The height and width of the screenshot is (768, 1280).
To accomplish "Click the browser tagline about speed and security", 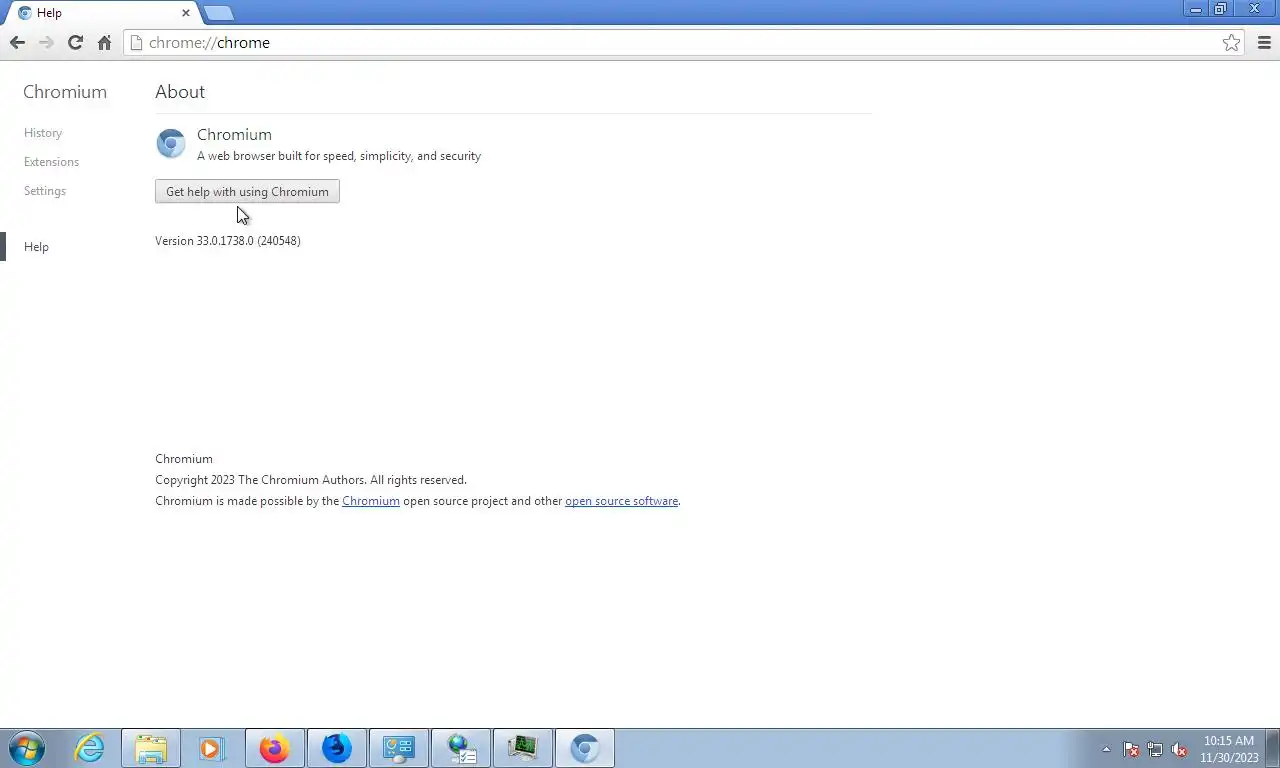I will pyautogui.click(x=339, y=156).
